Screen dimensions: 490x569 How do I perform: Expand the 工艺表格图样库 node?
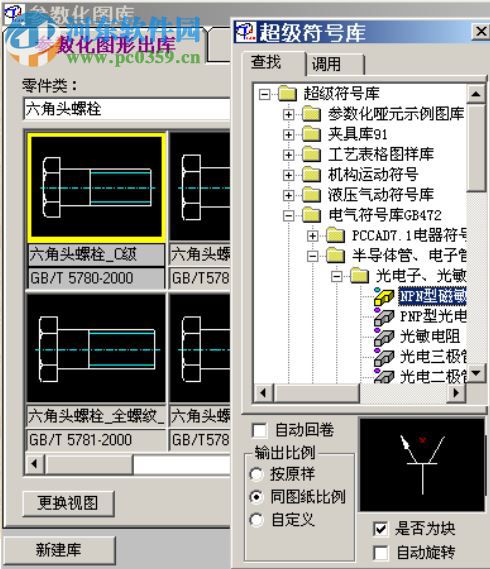coord(289,155)
